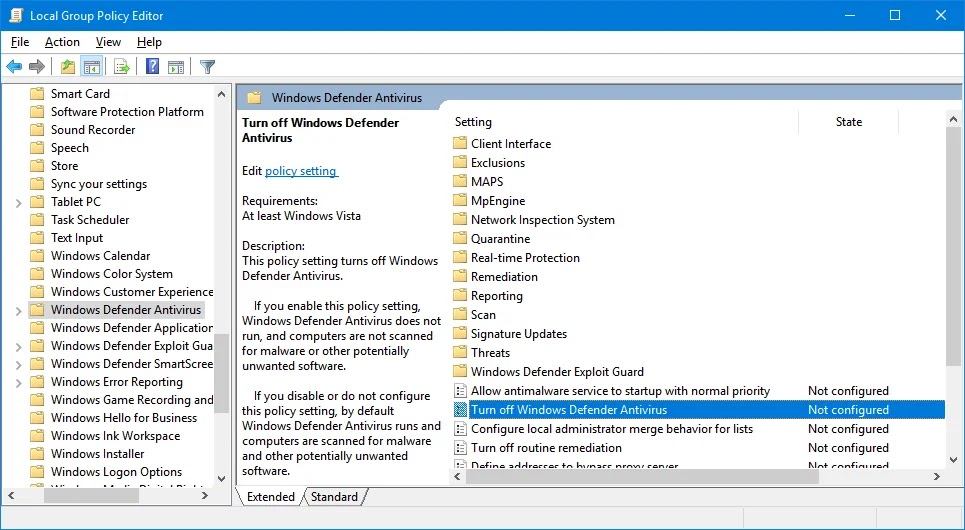965x530 pixels.
Task: Select Text Input in tree
Action: click(77, 238)
